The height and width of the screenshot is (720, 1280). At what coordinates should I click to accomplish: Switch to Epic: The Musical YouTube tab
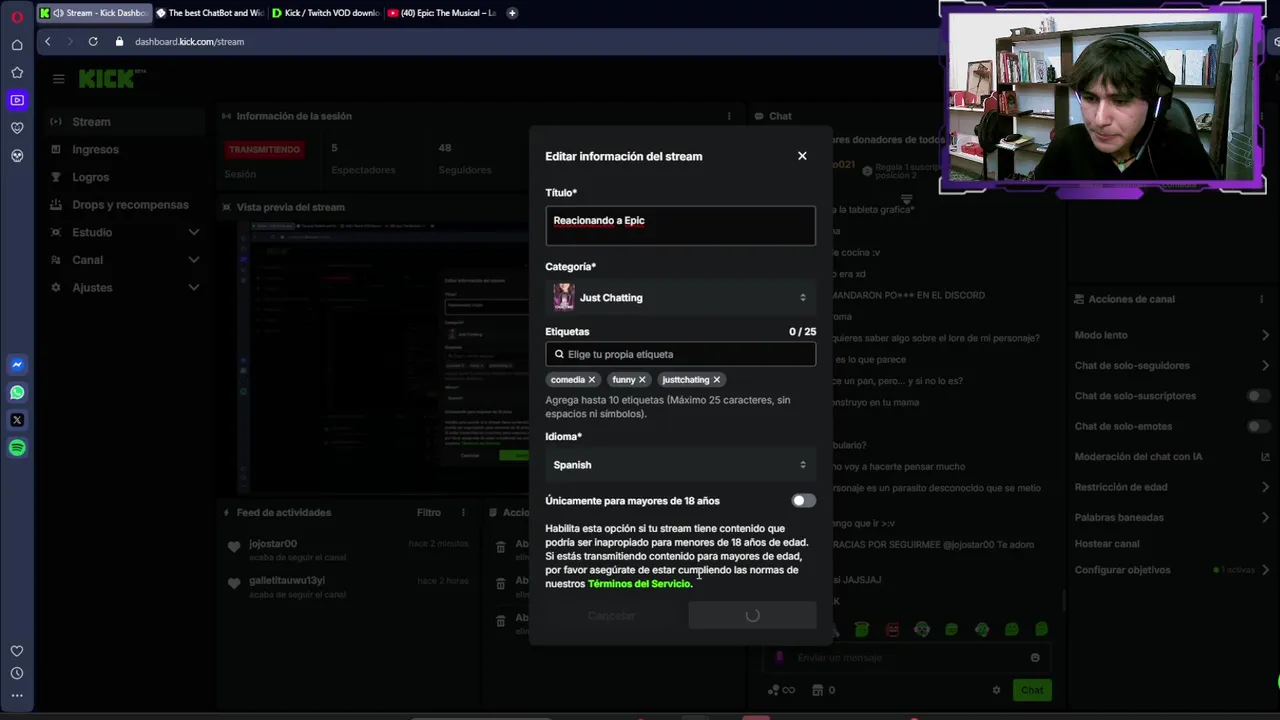(441, 13)
